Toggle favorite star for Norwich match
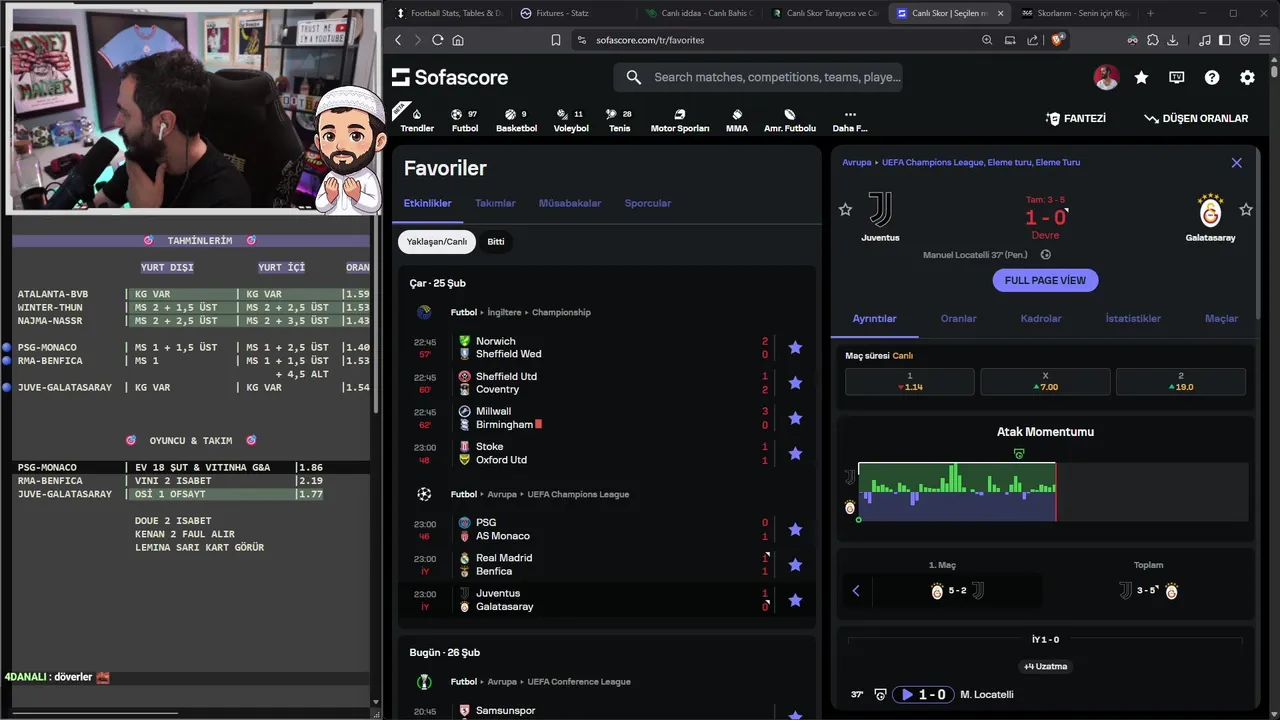1280x720 pixels. click(795, 348)
